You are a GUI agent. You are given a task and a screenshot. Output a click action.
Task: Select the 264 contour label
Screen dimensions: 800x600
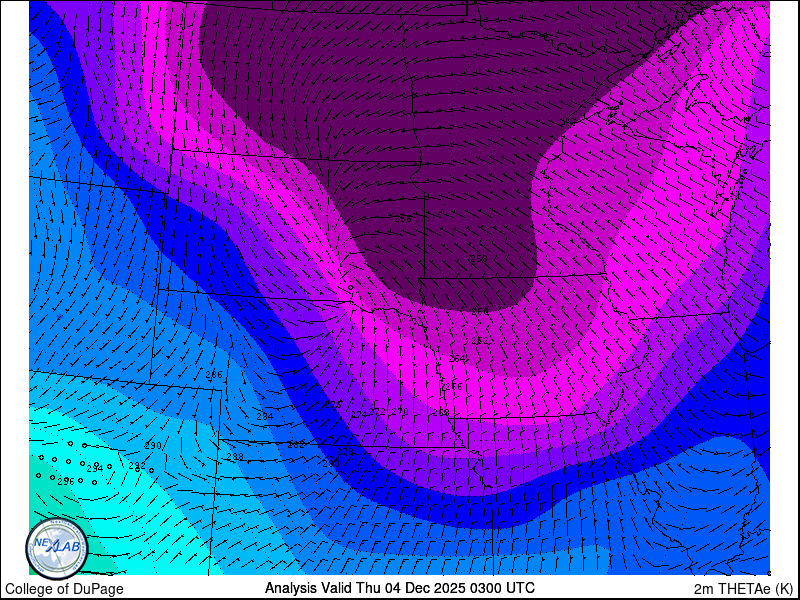457,359
